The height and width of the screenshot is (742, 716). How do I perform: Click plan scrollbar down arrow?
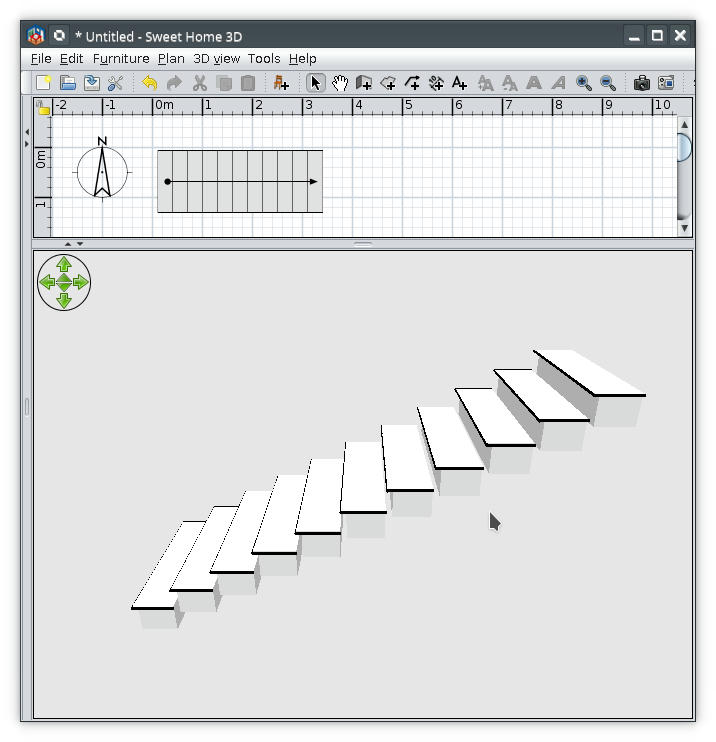684,228
